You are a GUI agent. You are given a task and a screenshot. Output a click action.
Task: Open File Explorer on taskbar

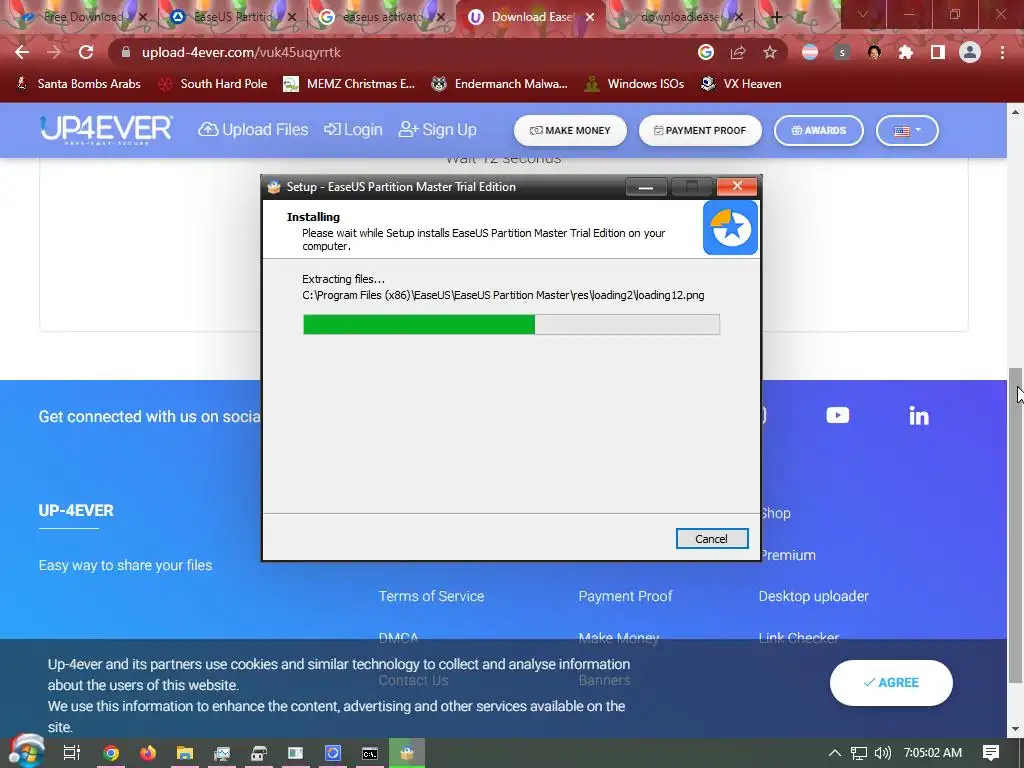pos(185,753)
